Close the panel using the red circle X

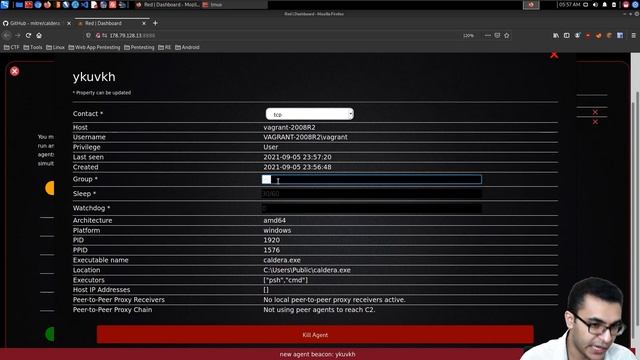click(15, 71)
